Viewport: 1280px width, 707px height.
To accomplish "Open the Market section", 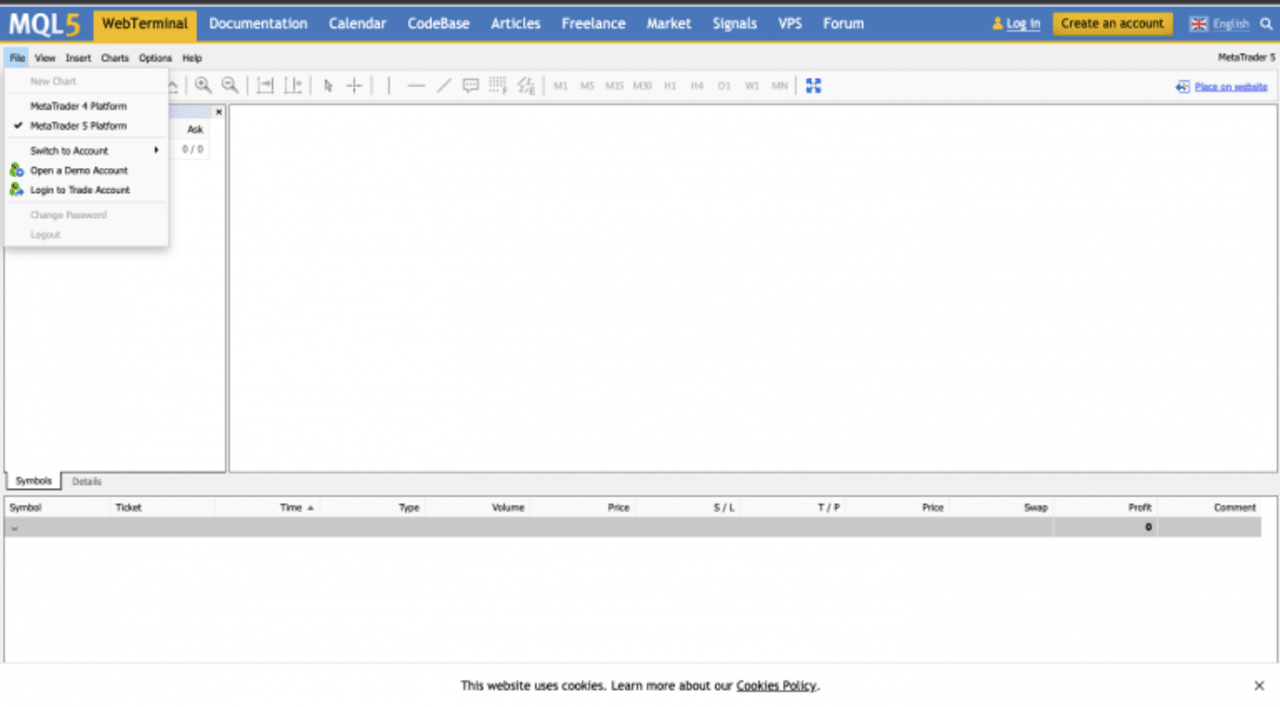I will click(669, 24).
